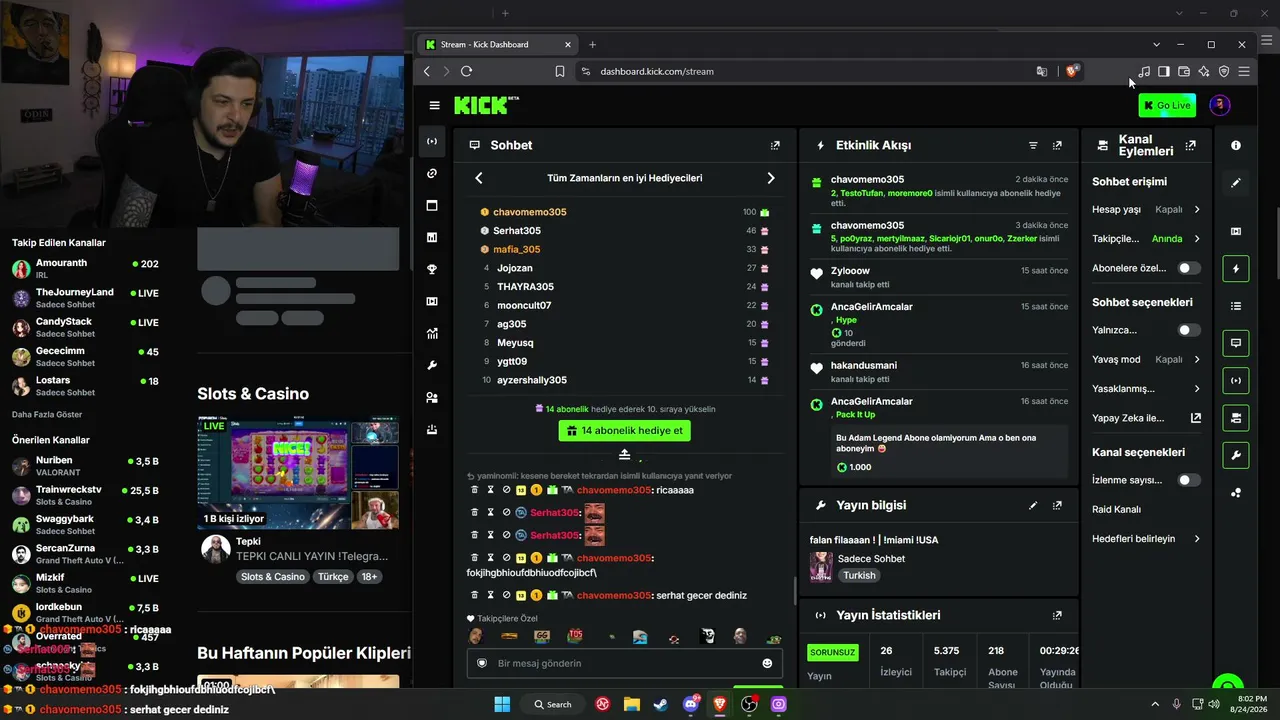Pop out the Yayın İstatistikleri panel
The height and width of the screenshot is (720, 1280).
(1057, 615)
